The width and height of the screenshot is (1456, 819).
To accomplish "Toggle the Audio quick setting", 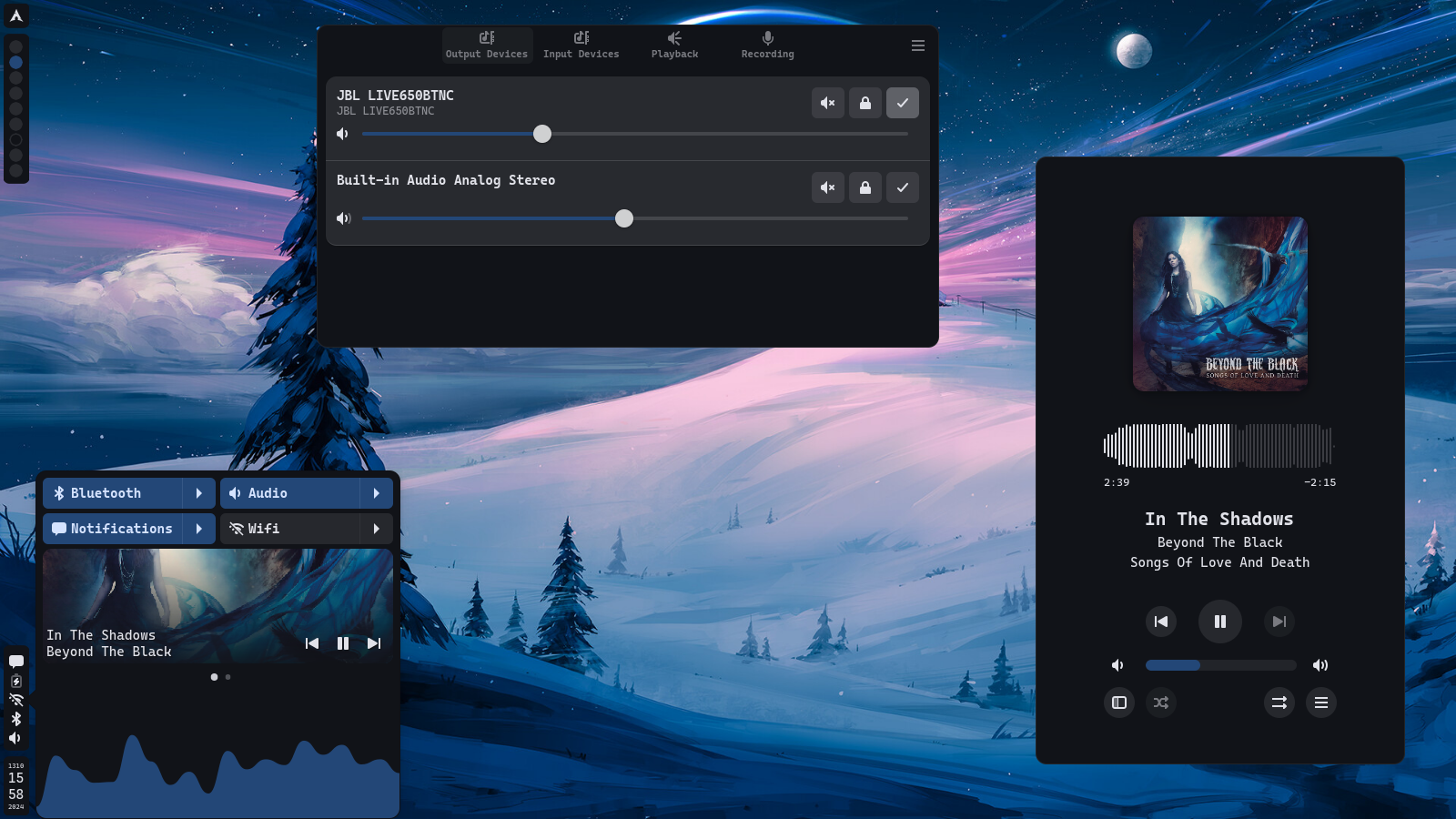I will pyautogui.click(x=289, y=493).
